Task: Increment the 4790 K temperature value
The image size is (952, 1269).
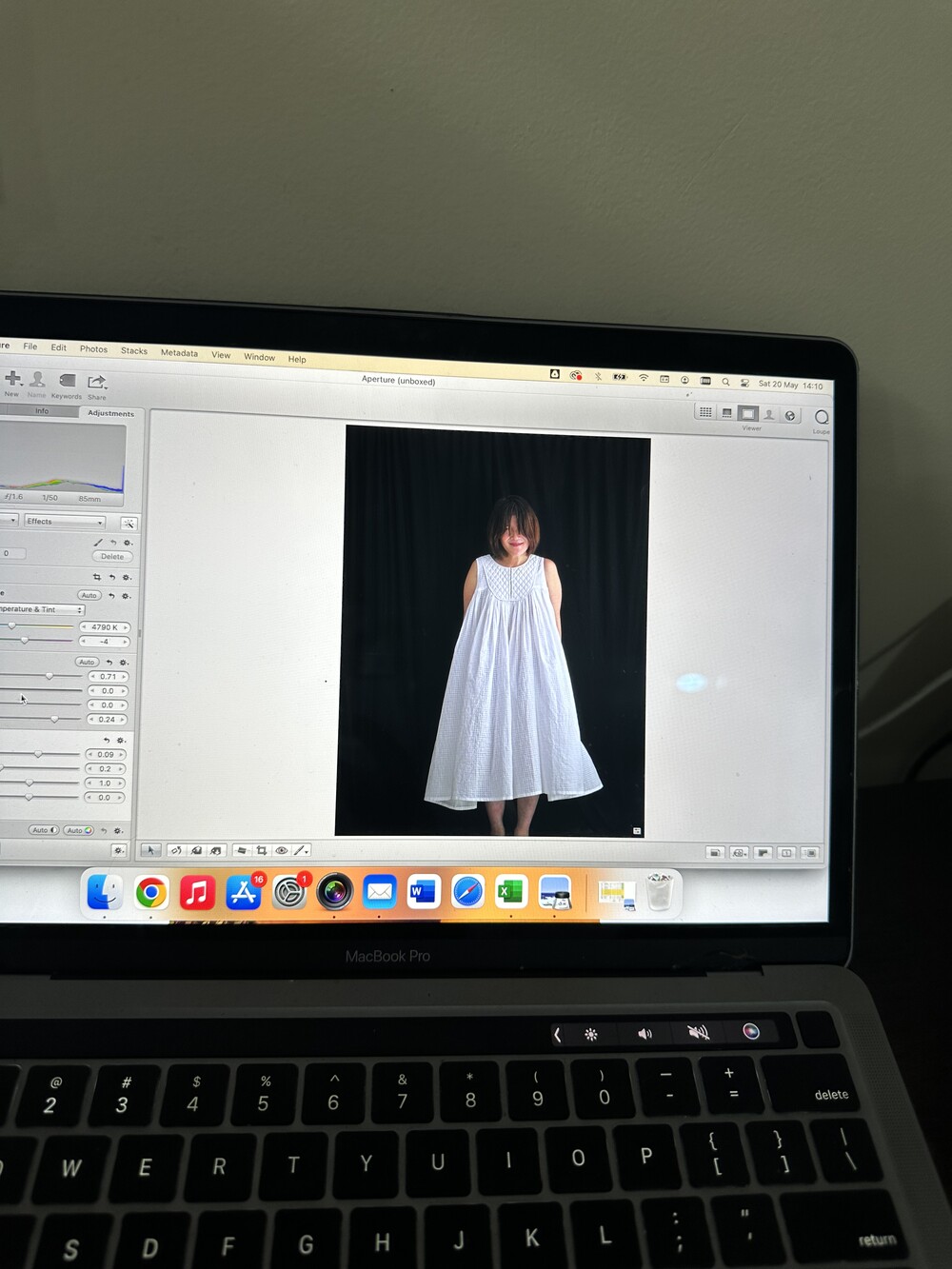Action: [124, 627]
